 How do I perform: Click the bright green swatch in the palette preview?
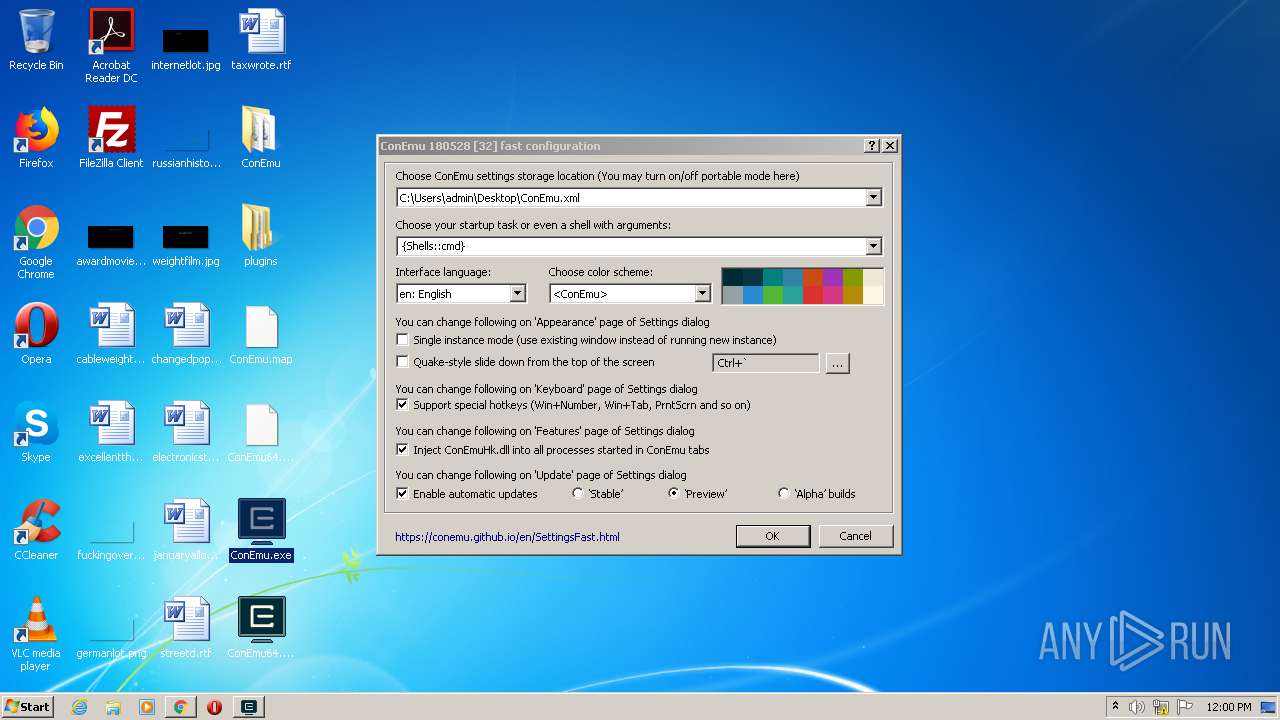(772, 295)
